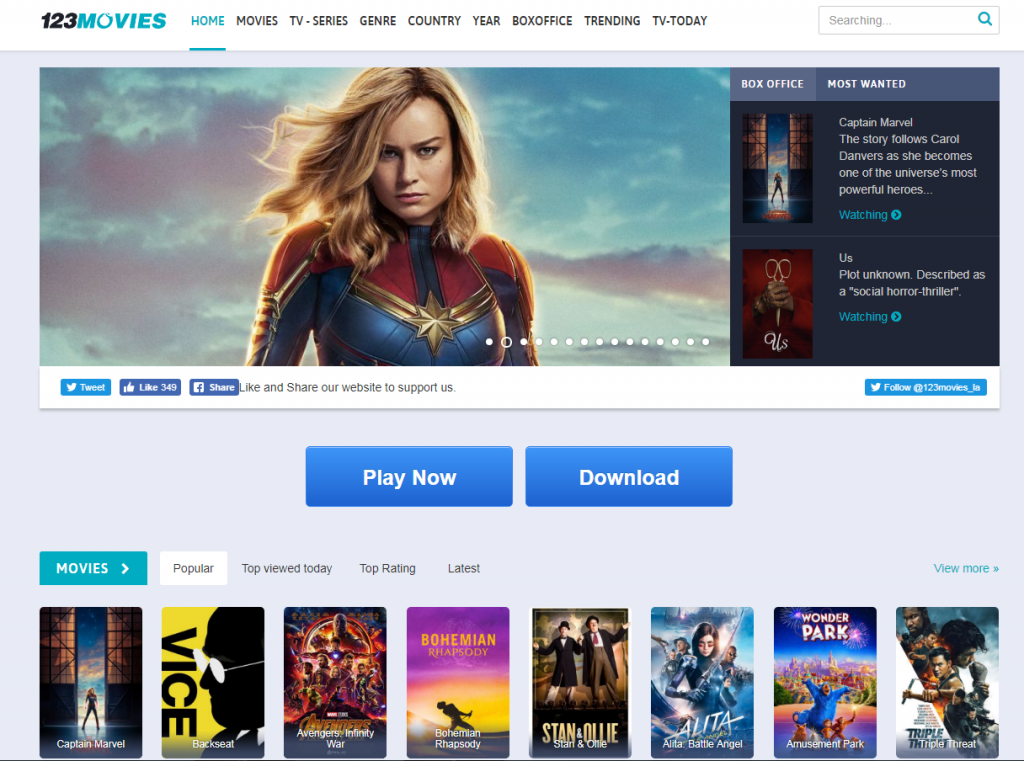Click the Download button
Image resolution: width=1024 pixels, height=761 pixels.
[x=629, y=477]
